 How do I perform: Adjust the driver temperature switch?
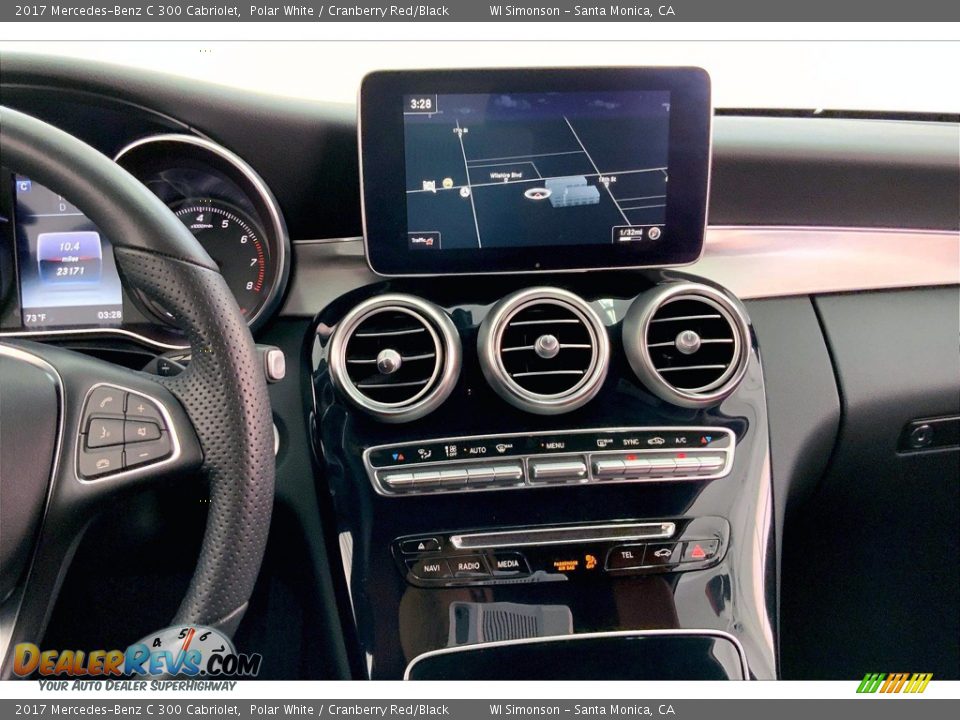[x=399, y=479]
